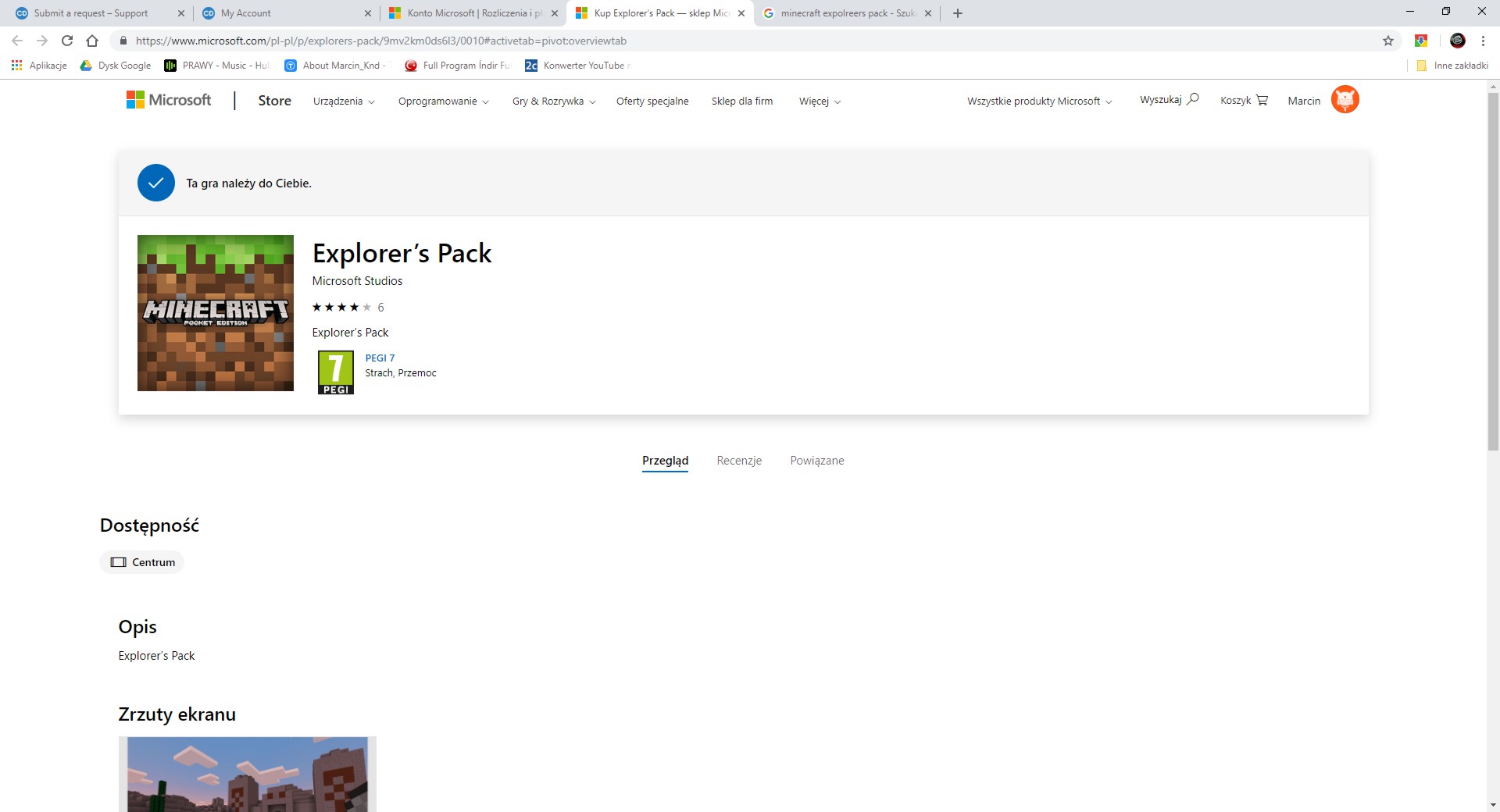Open the Konwerter YouTube bookmark
The height and width of the screenshot is (812, 1500).
[x=578, y=66]
